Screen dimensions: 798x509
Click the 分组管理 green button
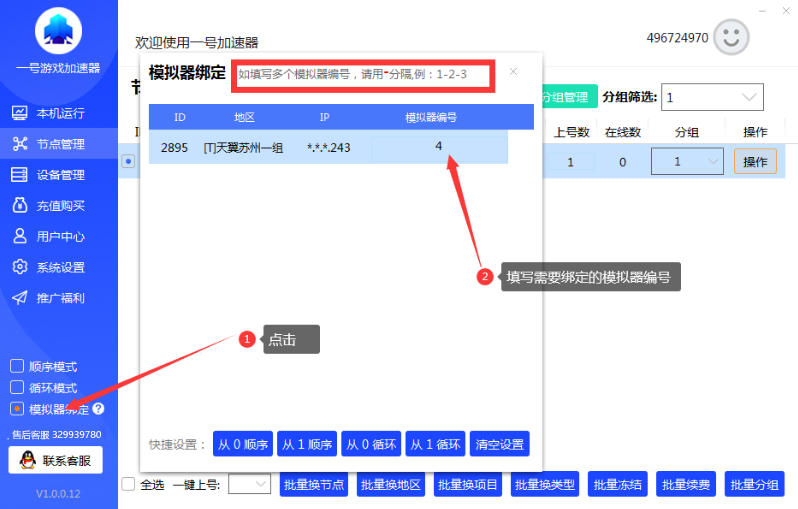[x=569, y=96]
